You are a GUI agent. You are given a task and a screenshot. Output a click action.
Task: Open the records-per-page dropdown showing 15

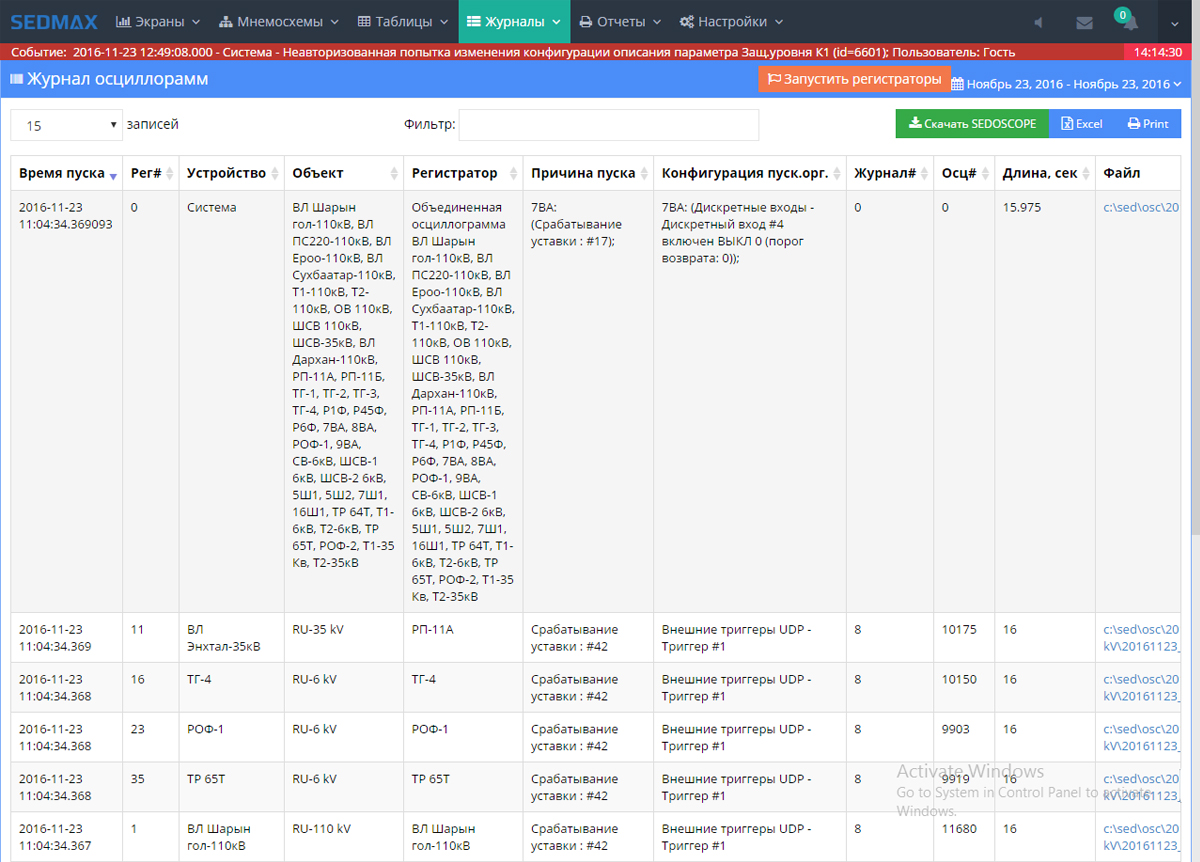tap(66, 125)
